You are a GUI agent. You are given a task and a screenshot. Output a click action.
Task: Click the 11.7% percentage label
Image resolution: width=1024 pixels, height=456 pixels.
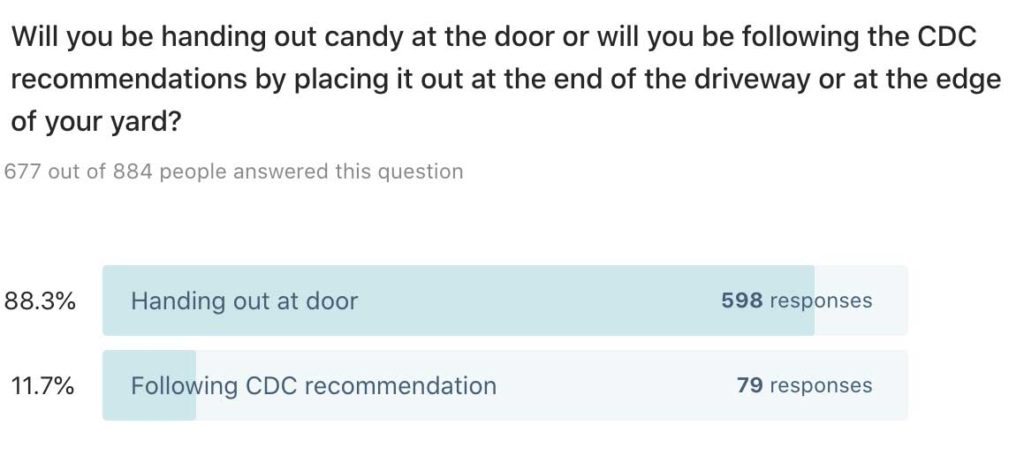point(41,386)
